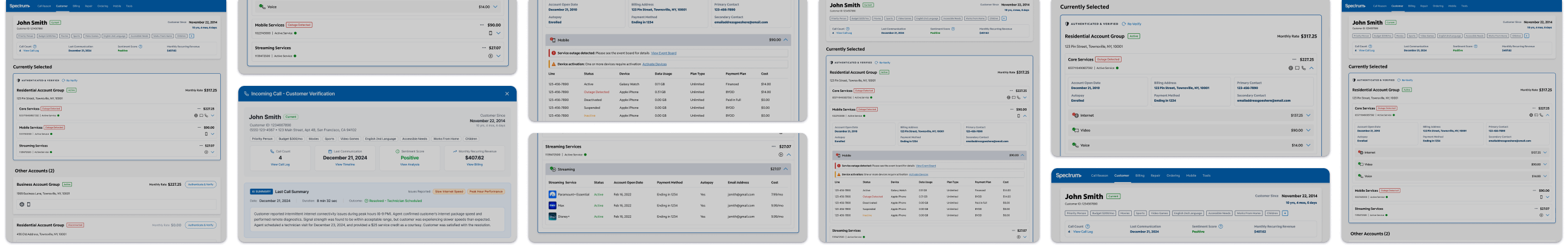The width and height of the screenshot is (1568, 245).
Task: Open View Timeline under Last Communication
Action: click(345, 165)
